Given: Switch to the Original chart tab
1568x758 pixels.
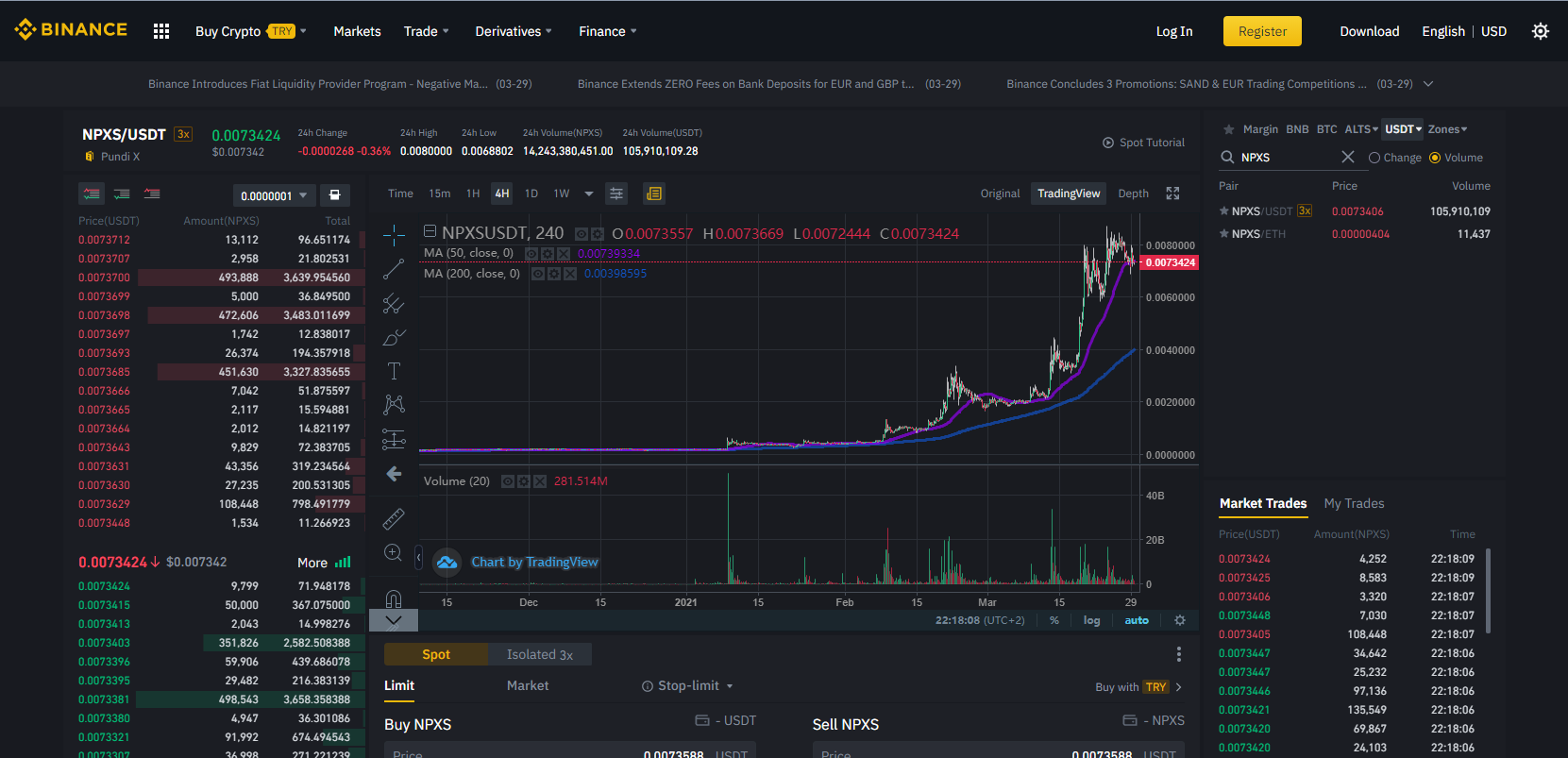Looking at the screenshot, I should (x=1001, y=194).
